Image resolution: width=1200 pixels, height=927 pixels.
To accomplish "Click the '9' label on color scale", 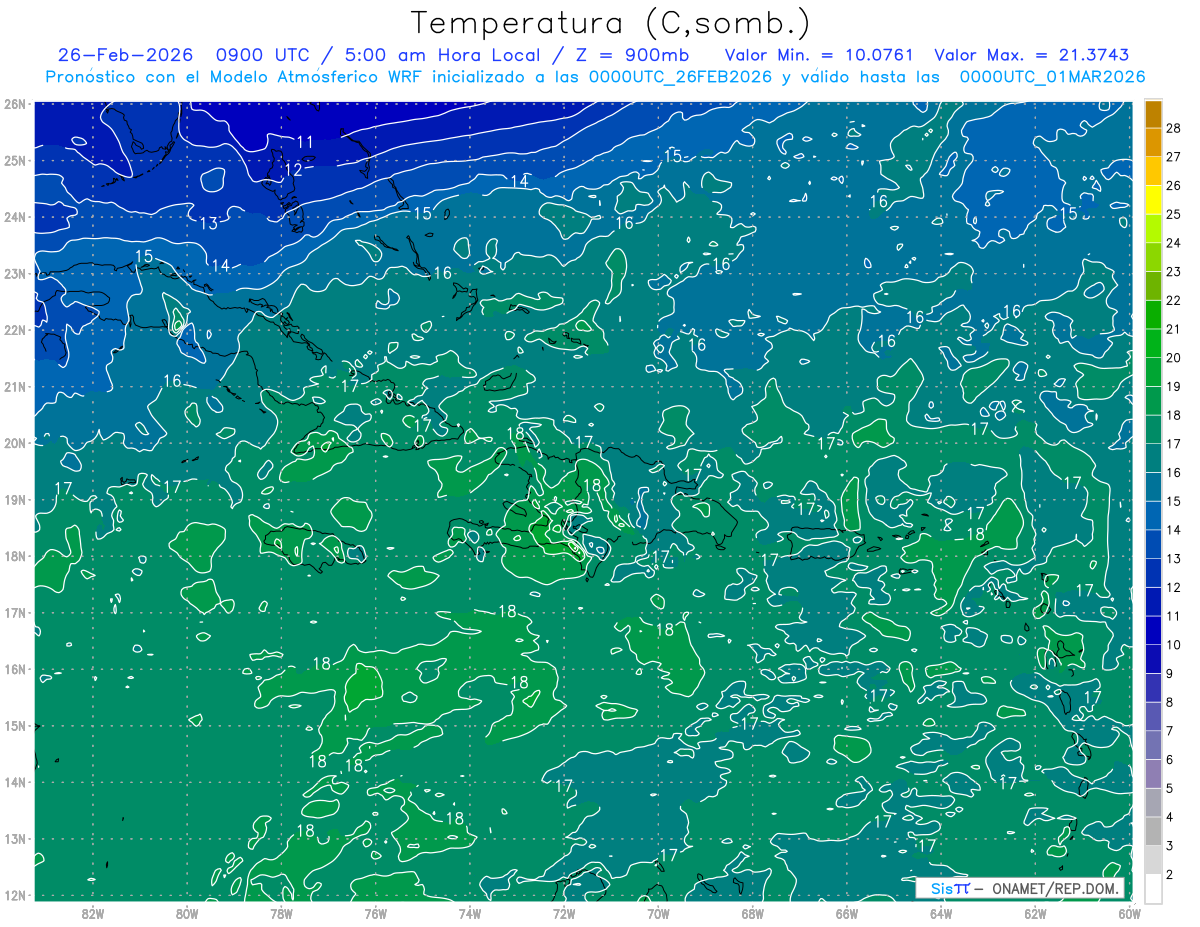I will click(1169, 673).
